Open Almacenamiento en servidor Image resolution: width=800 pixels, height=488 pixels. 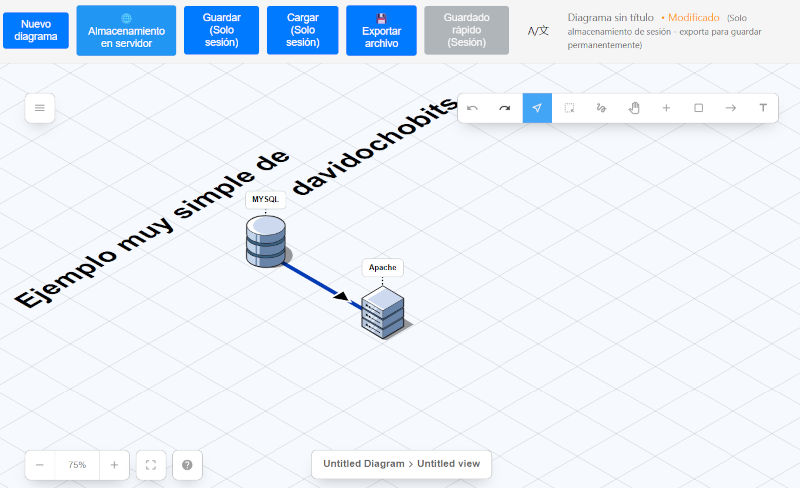126,31
